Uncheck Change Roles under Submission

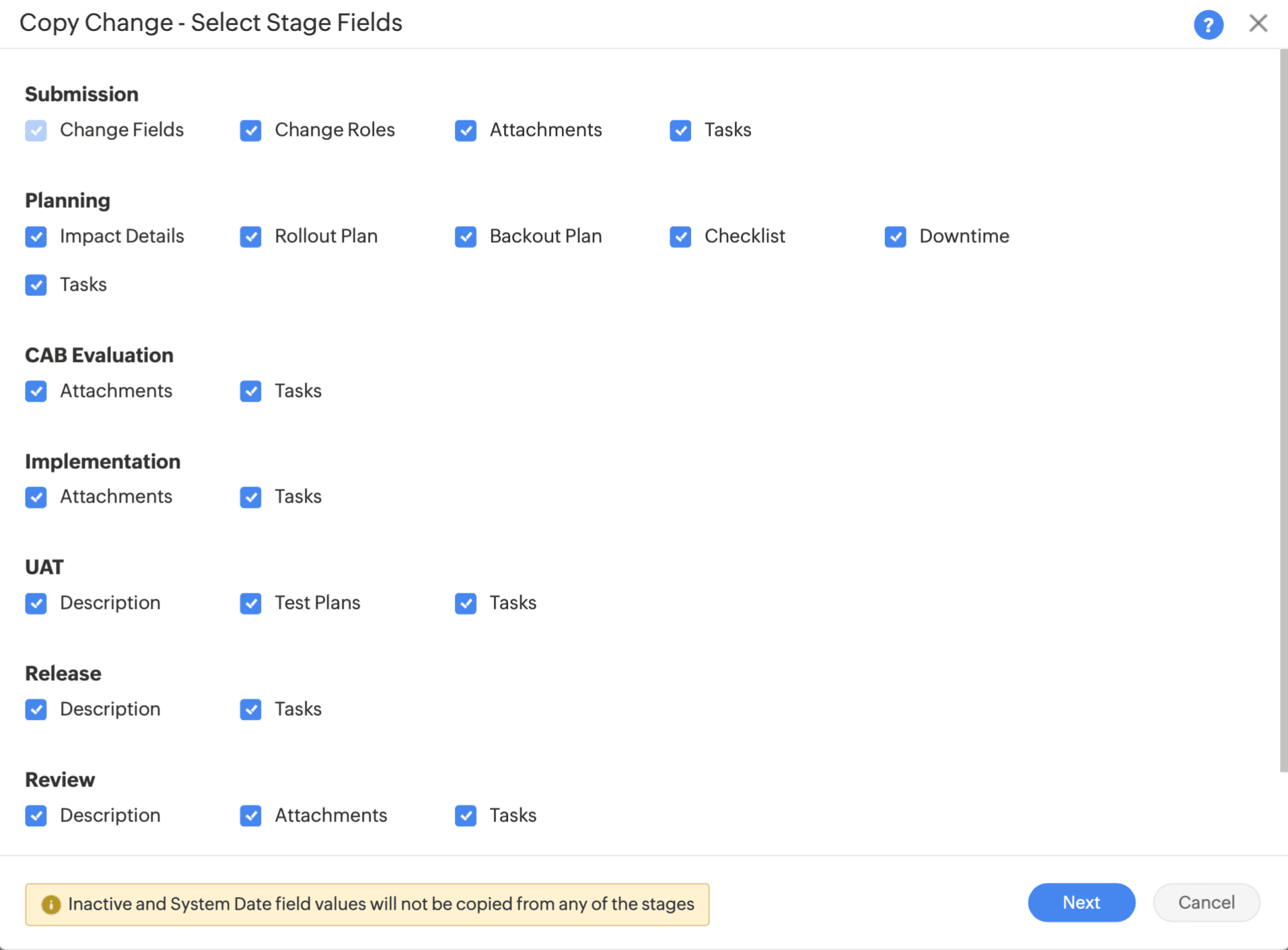(x=250, y=131)
